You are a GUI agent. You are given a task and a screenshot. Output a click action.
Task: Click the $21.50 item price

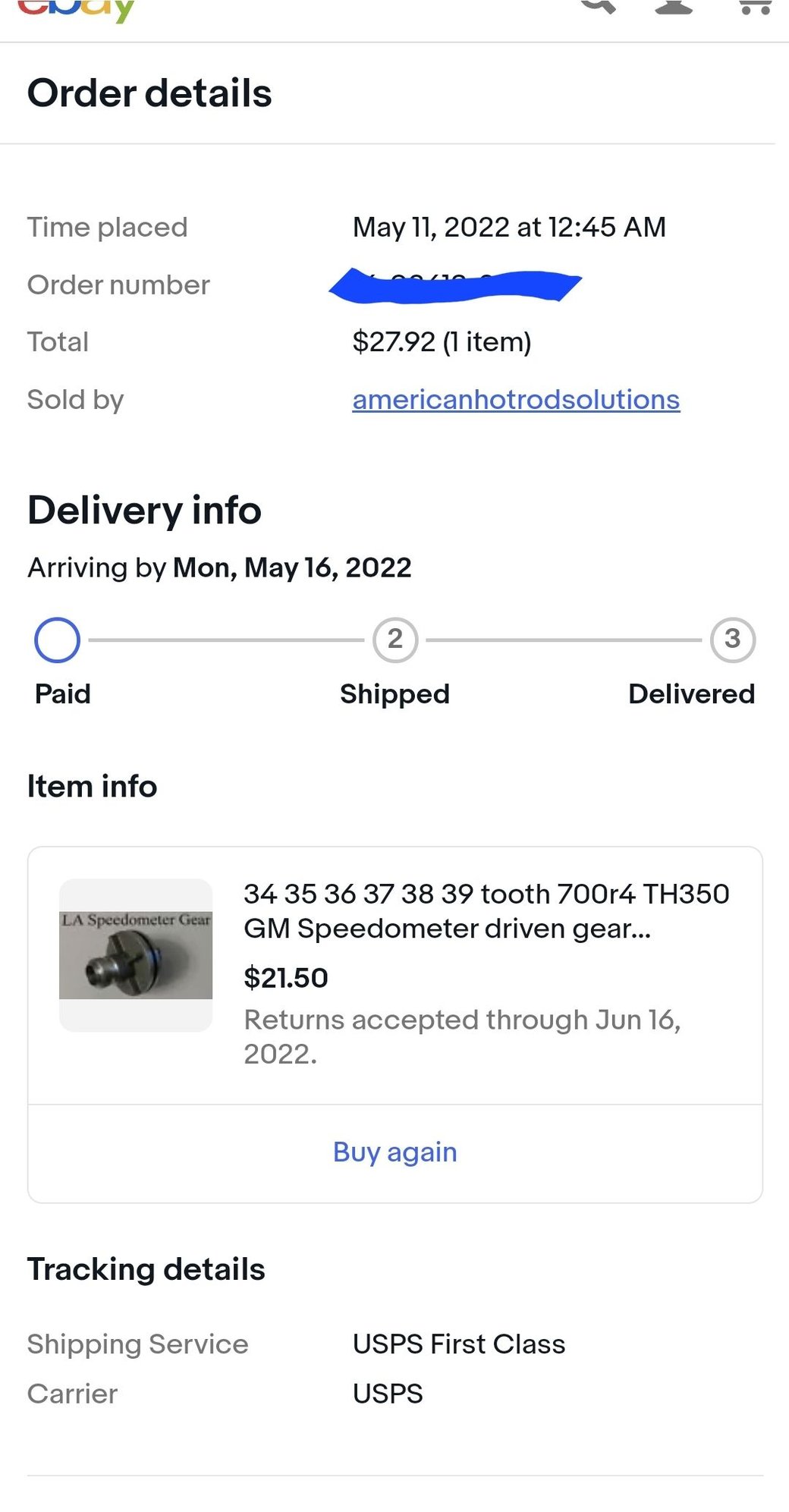click(286, 978)
